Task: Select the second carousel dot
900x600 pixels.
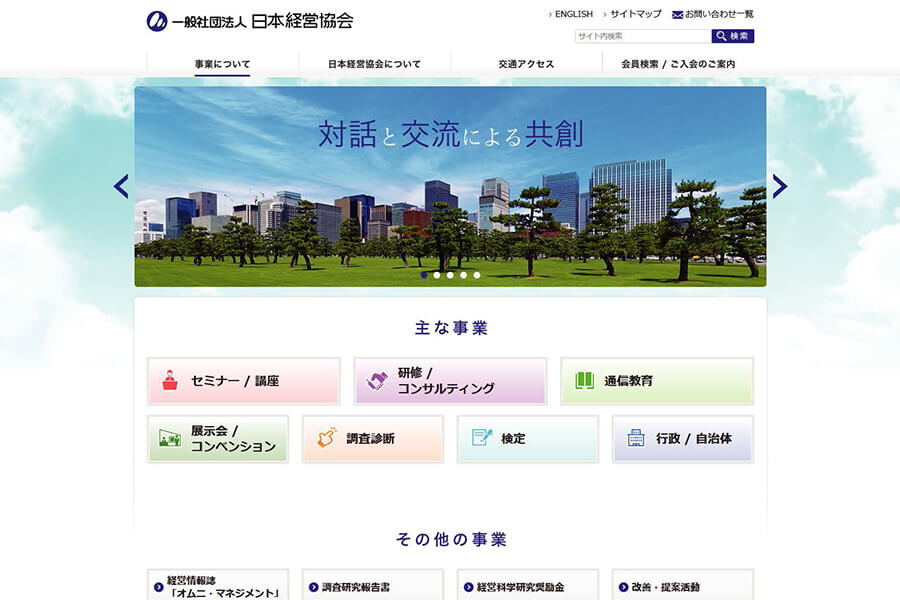Action: tap(437, 275)
